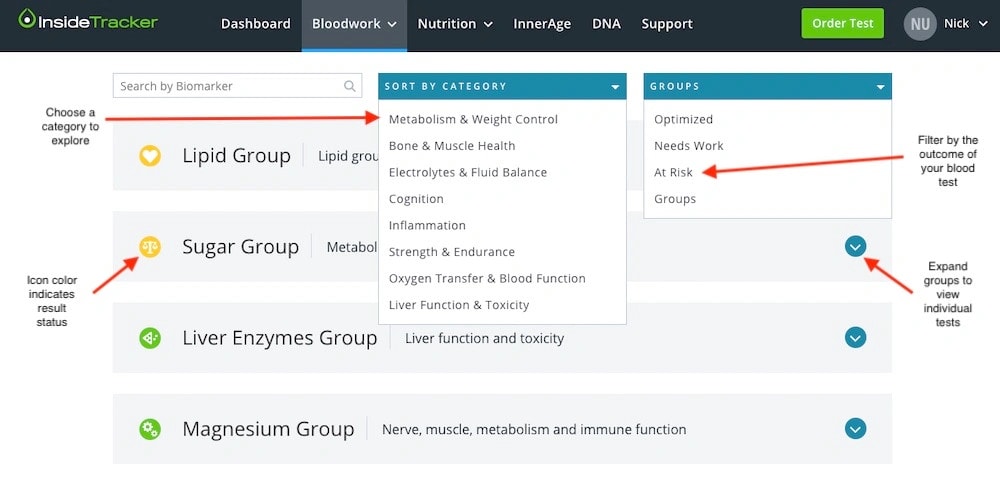Collapse the Groups filter dropdown

[767, 86]
